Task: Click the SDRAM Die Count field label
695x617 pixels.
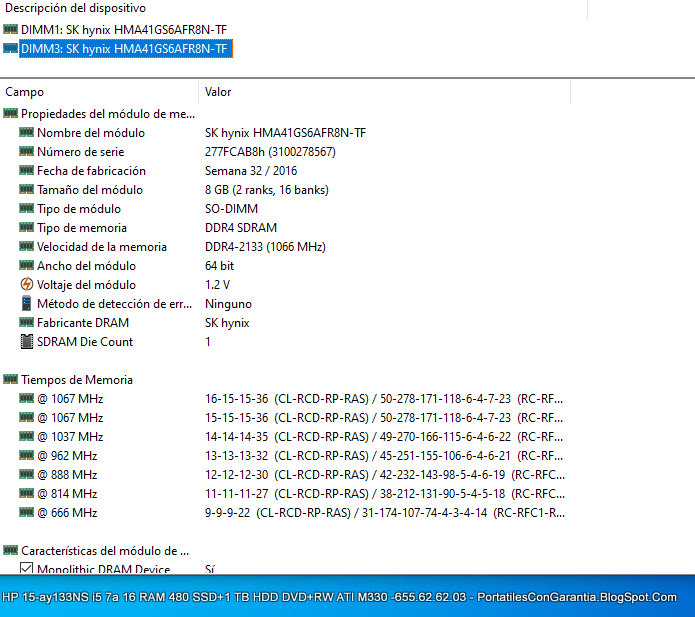Action: (85, 342)
